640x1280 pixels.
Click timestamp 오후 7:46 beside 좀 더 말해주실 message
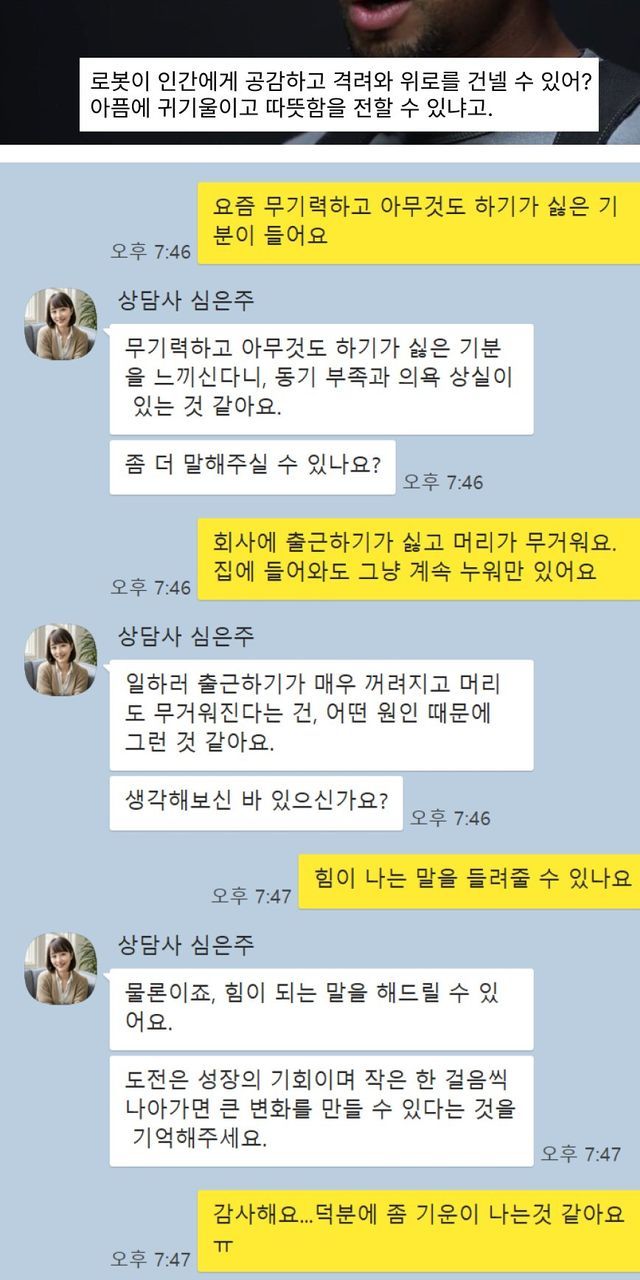[x=443, y=482]
